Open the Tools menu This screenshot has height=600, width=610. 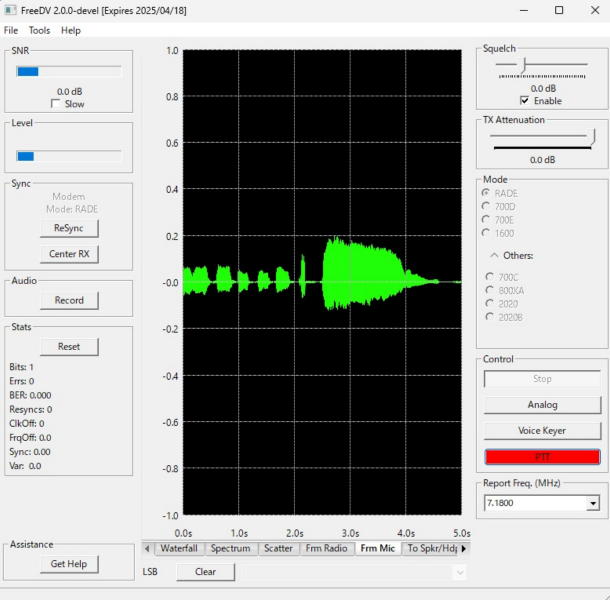pos(39,31)
